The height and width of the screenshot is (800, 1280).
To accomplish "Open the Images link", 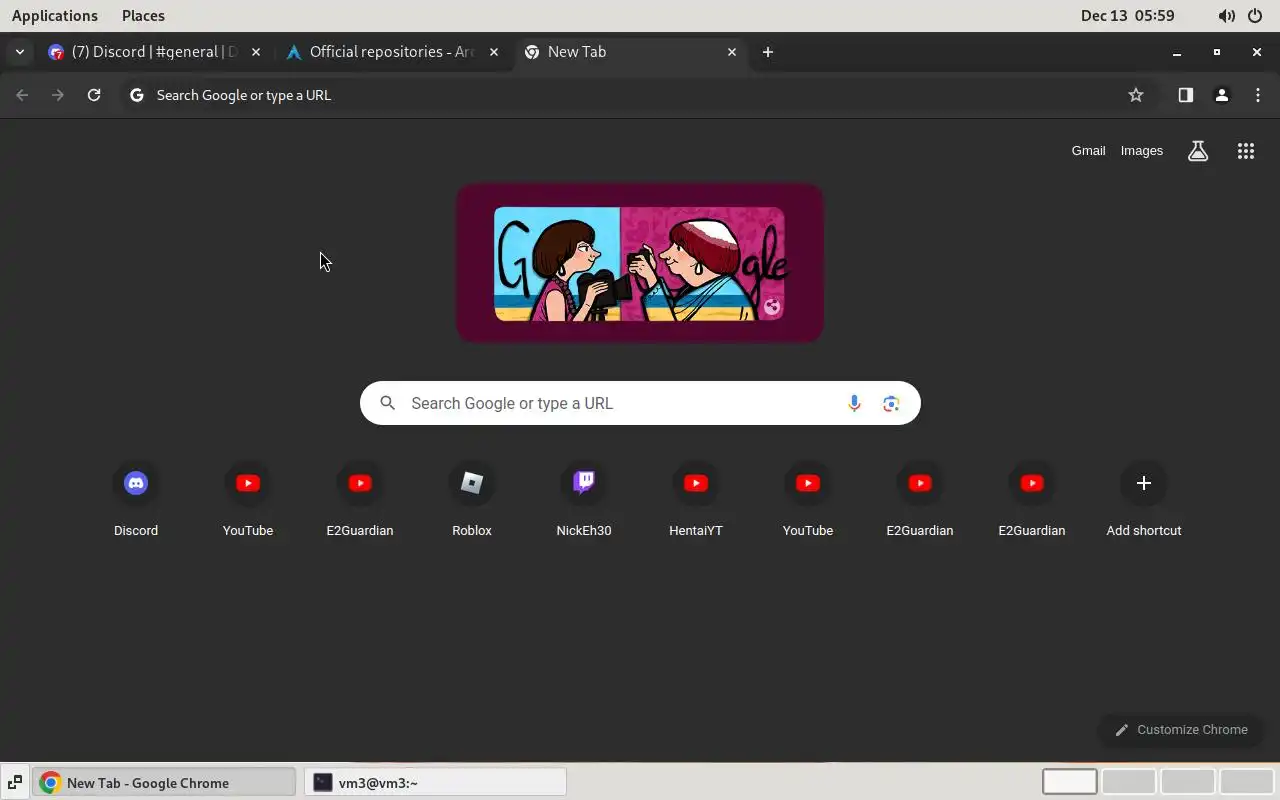I will (x=1142, y=151).
